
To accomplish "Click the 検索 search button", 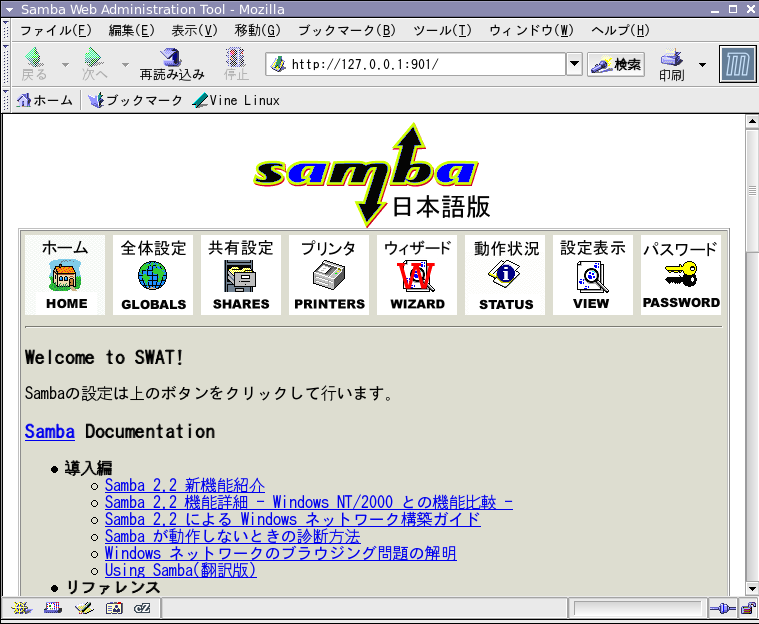I will pyautogui.click(x=616, y=64).
